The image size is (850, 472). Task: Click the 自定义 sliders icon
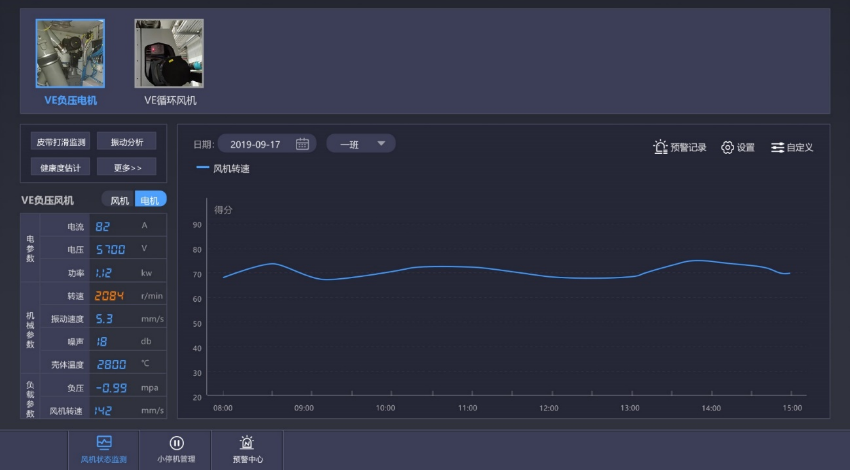(x=777, y=147)
